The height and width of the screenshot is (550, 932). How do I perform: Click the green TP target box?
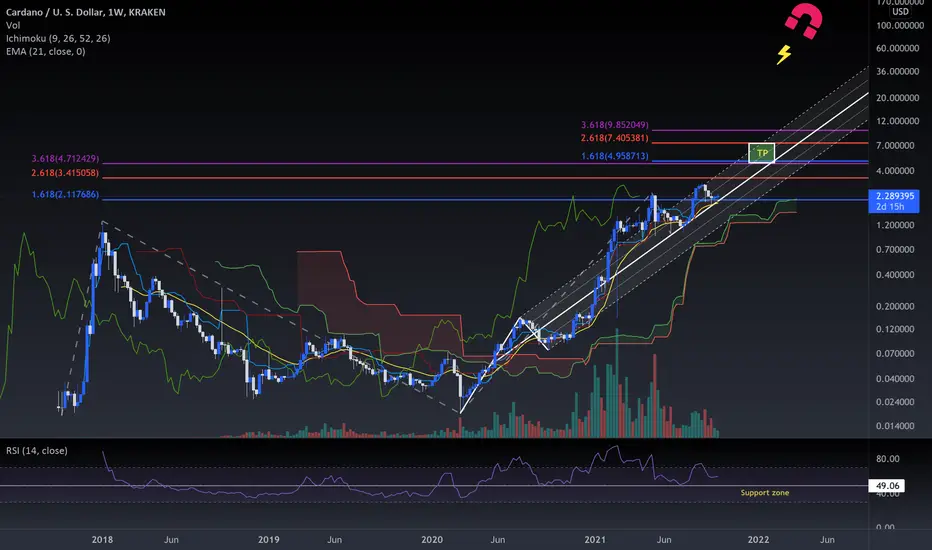[761, 153]
